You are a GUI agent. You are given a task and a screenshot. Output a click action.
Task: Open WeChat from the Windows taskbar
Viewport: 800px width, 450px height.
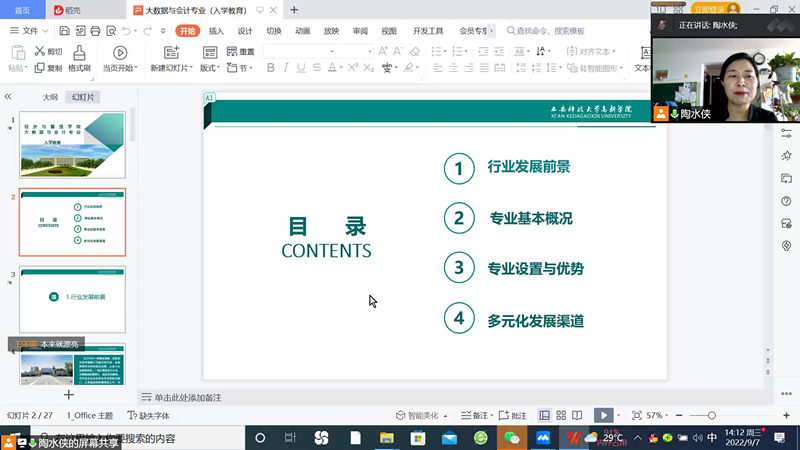click(x=512, y=438)
